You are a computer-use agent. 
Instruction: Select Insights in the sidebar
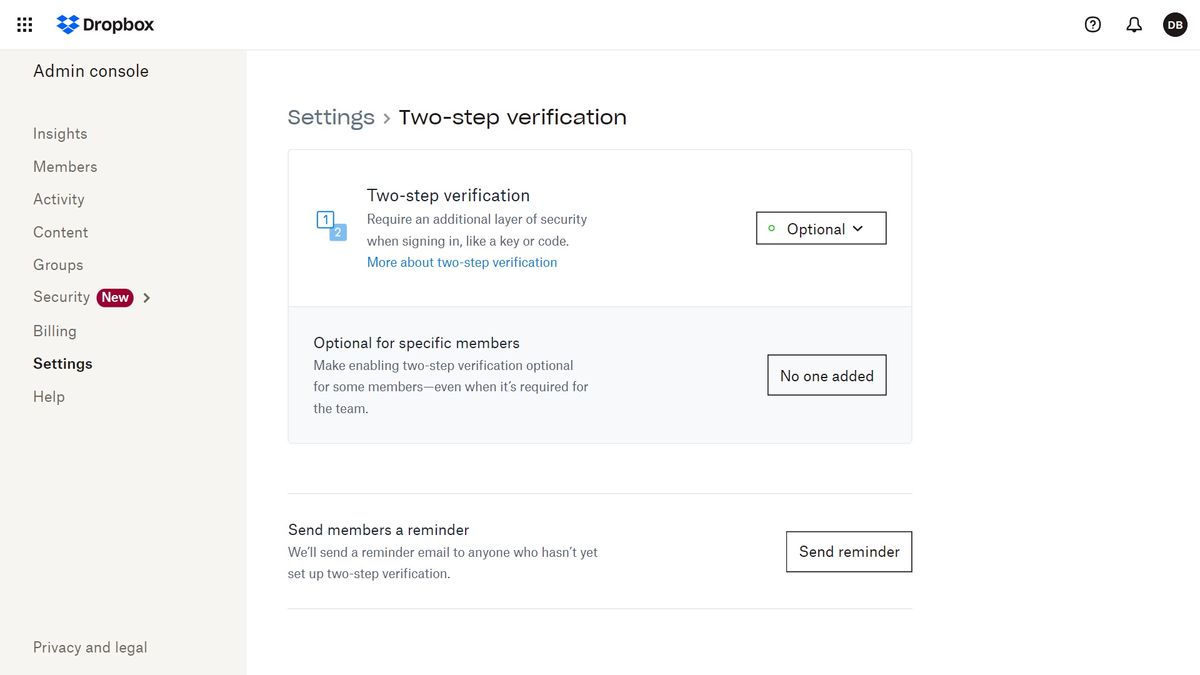(x=59, y=133)
